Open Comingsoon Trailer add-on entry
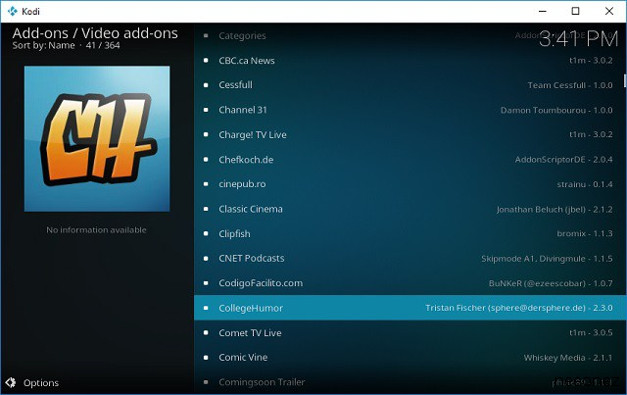Image resolution: width=627 pixels, height=395 pixels. click(x=410, y=382)
